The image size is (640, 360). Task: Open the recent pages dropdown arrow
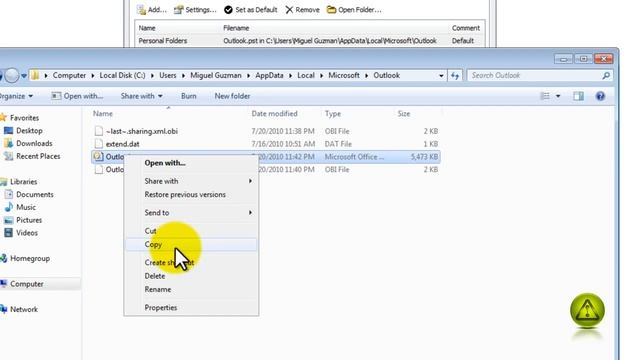click(x=24, y=76)
